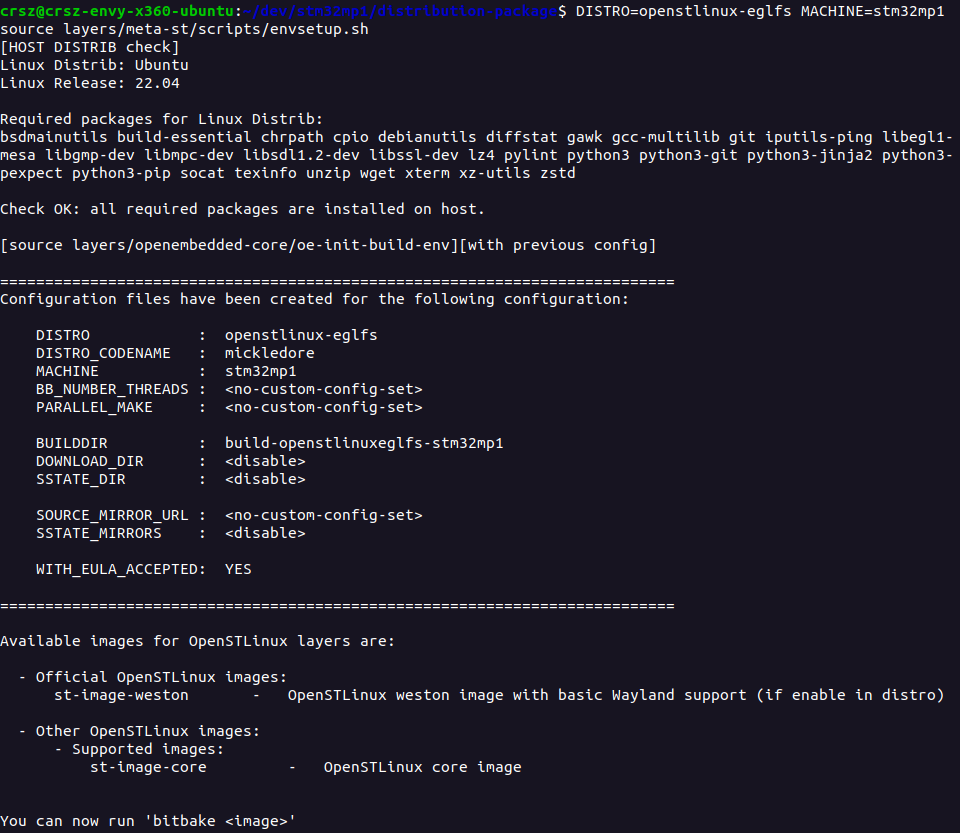The height and width of the screenshot is (833, 960).
Task: Click the socat package name
Action: [202, 173]
